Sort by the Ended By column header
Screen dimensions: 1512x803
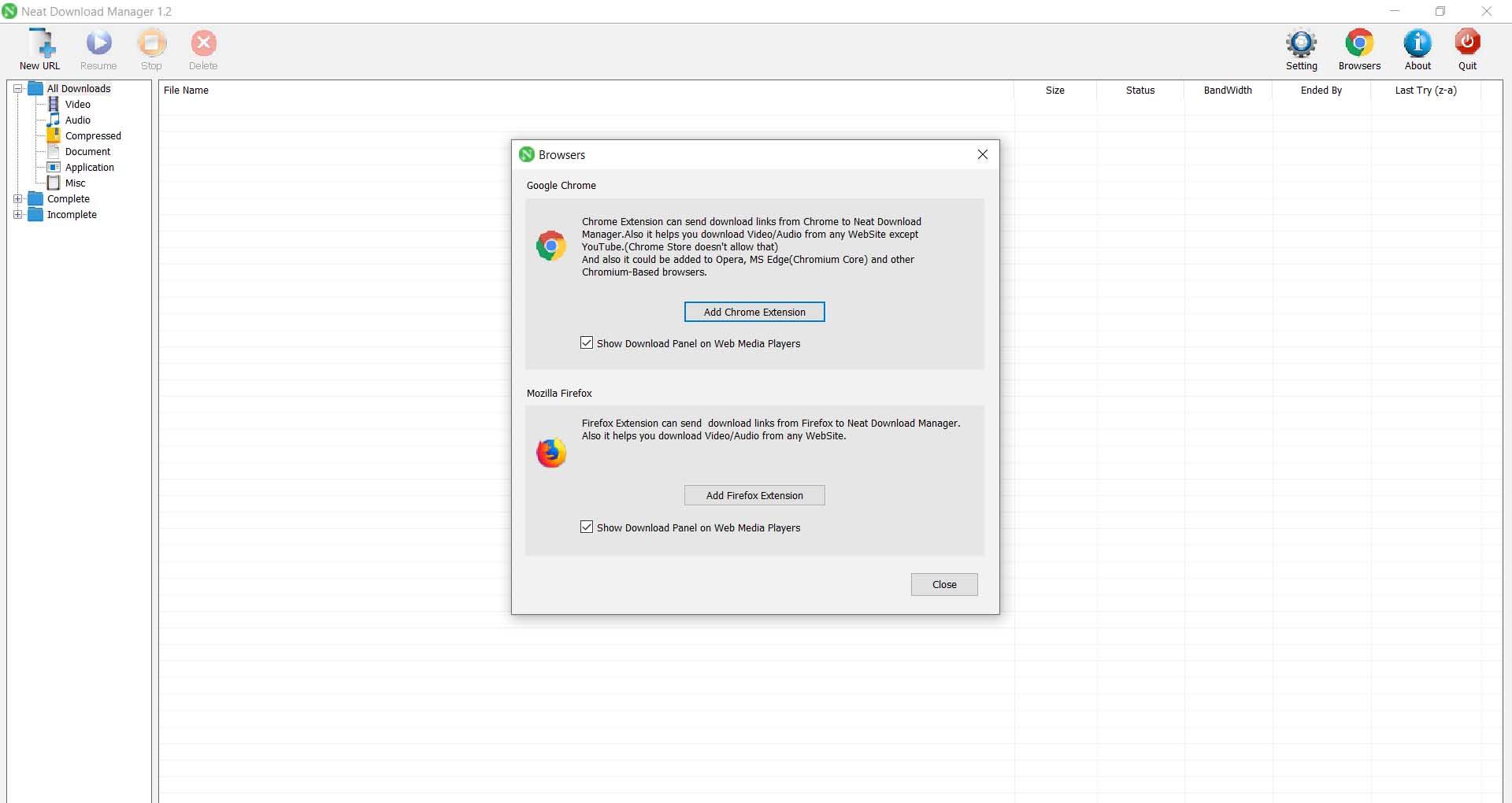pos(1321,91)
